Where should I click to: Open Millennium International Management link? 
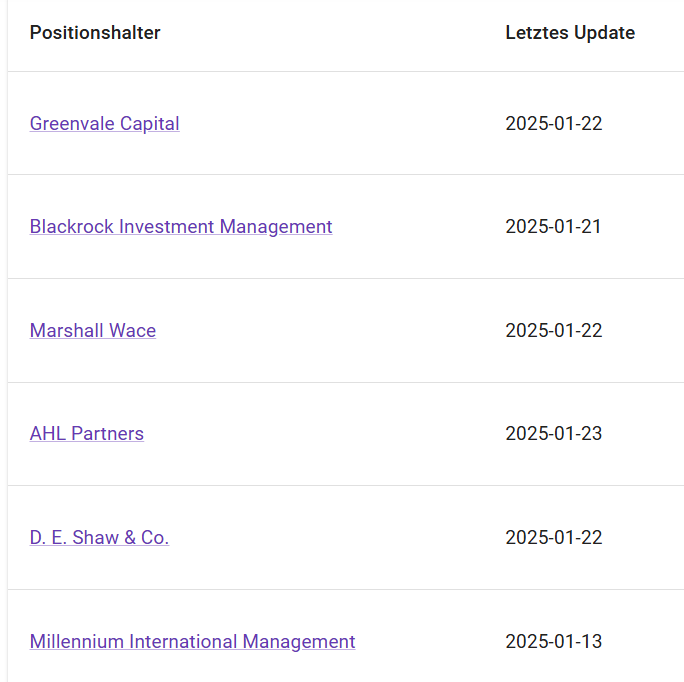(x=192, y=642)
